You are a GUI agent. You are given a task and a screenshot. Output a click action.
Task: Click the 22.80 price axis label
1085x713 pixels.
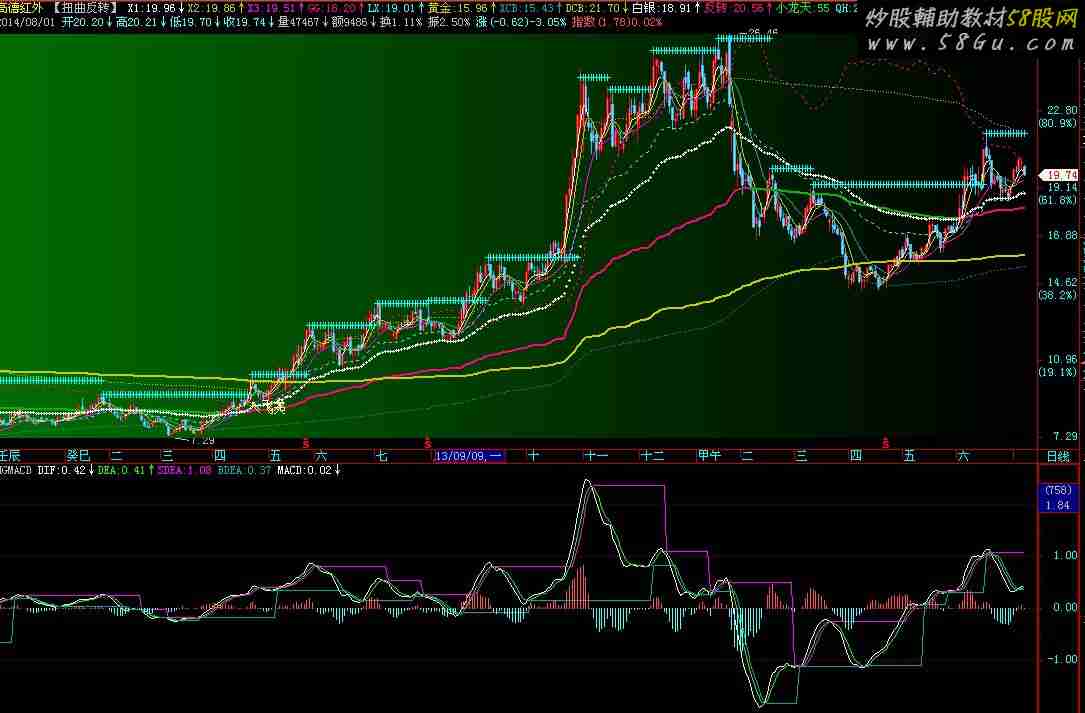coord(1062,111)
